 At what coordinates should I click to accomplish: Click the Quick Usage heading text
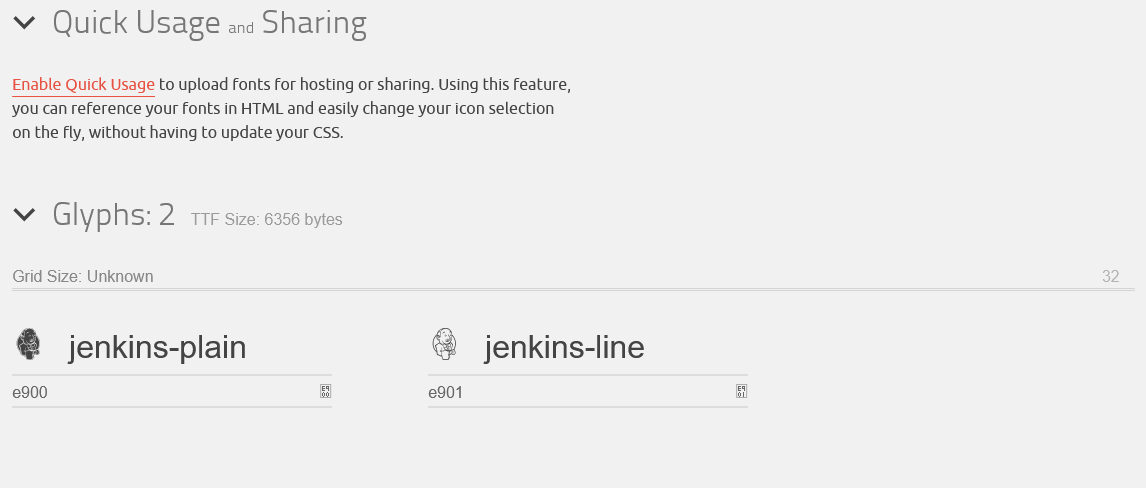[136, 23]
